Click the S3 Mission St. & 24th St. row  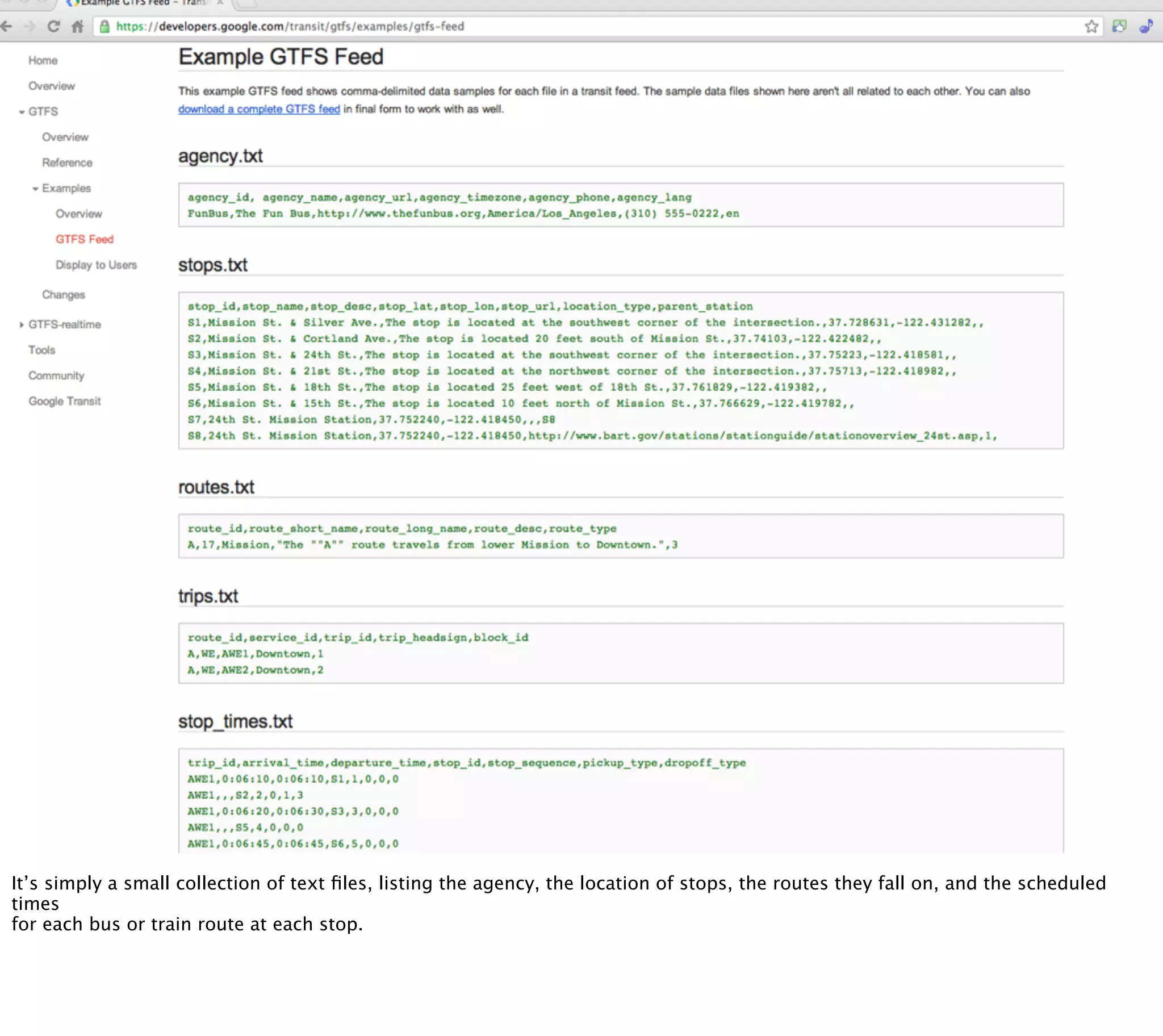(x=572, y=355)
